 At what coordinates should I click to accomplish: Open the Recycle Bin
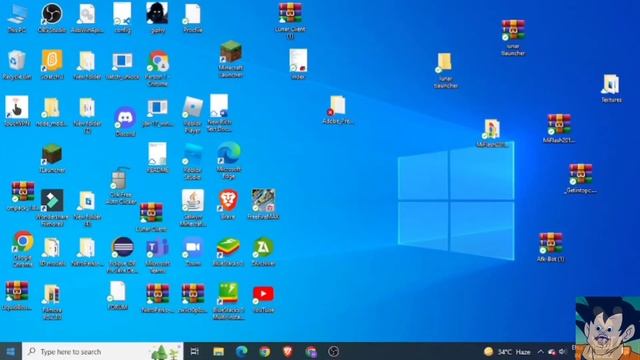pyautogui.click(x=17, y=64)
